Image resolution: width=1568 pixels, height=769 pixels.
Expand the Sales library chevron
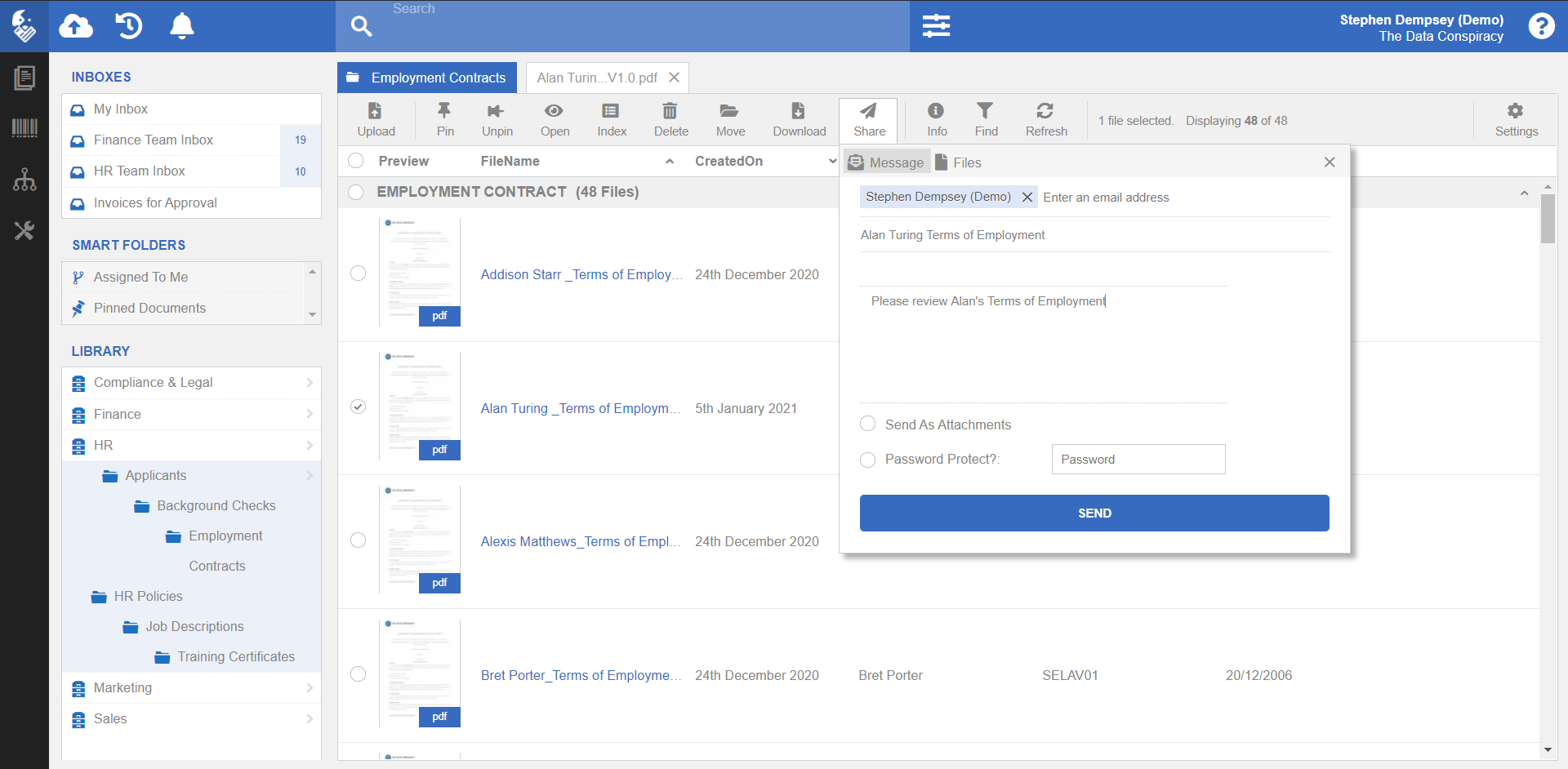point(310,718)
